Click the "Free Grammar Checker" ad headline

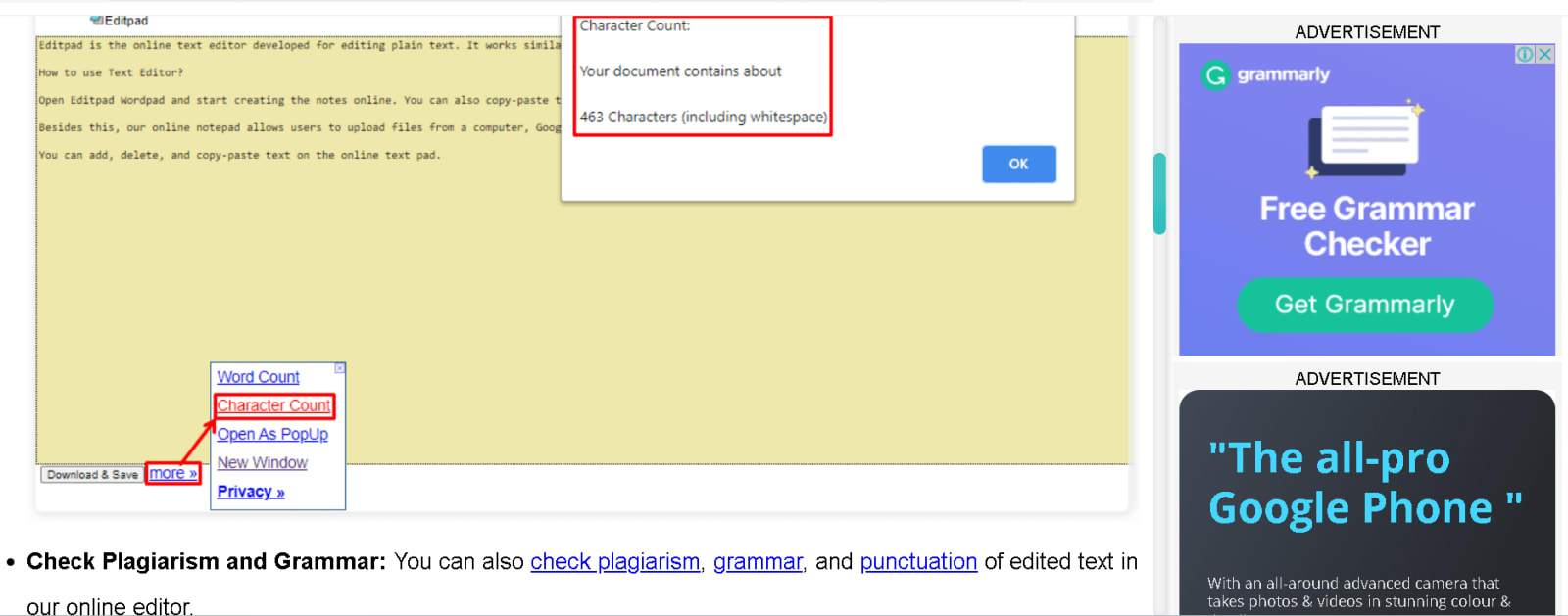(x=1367, y=226)
